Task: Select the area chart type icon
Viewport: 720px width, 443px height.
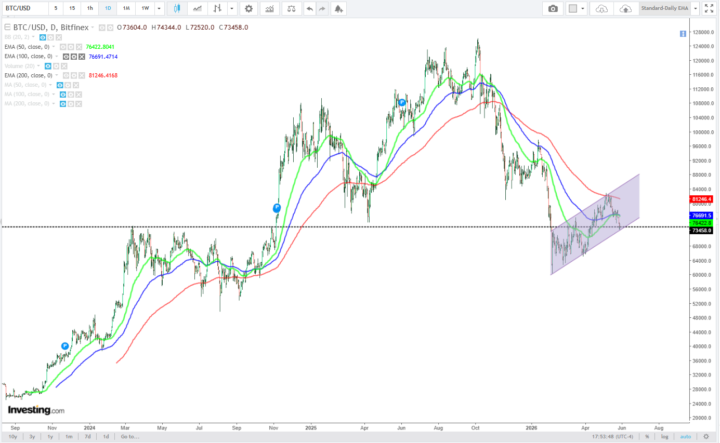Action: (197, 9)
